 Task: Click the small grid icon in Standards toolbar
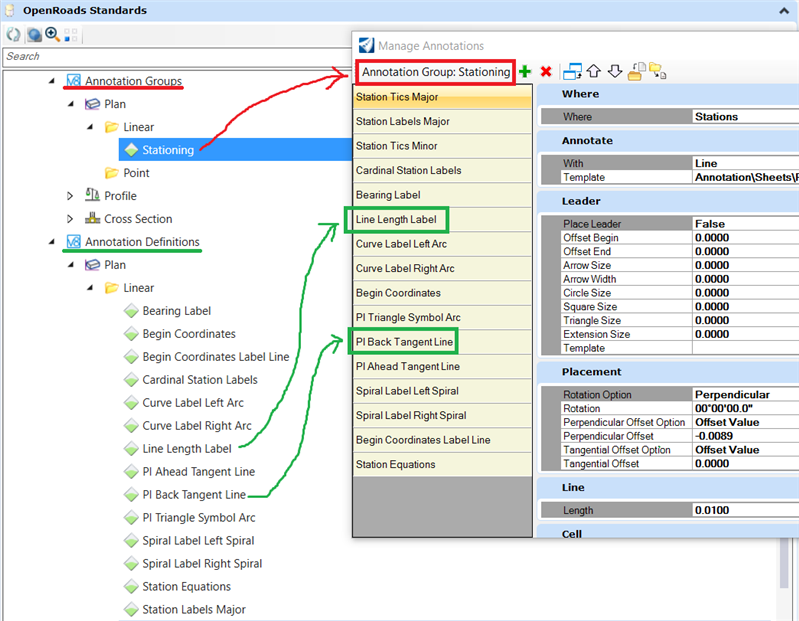point(71,35)
